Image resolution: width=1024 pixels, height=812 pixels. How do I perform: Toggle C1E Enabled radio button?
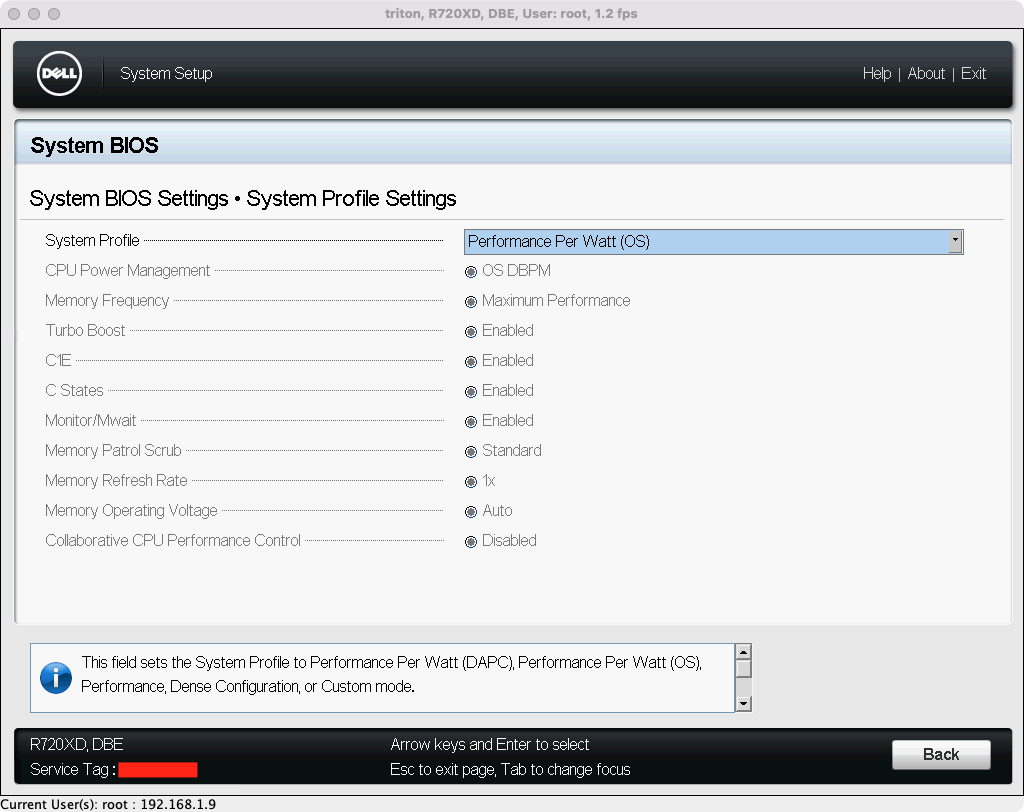tap(471, 361)
